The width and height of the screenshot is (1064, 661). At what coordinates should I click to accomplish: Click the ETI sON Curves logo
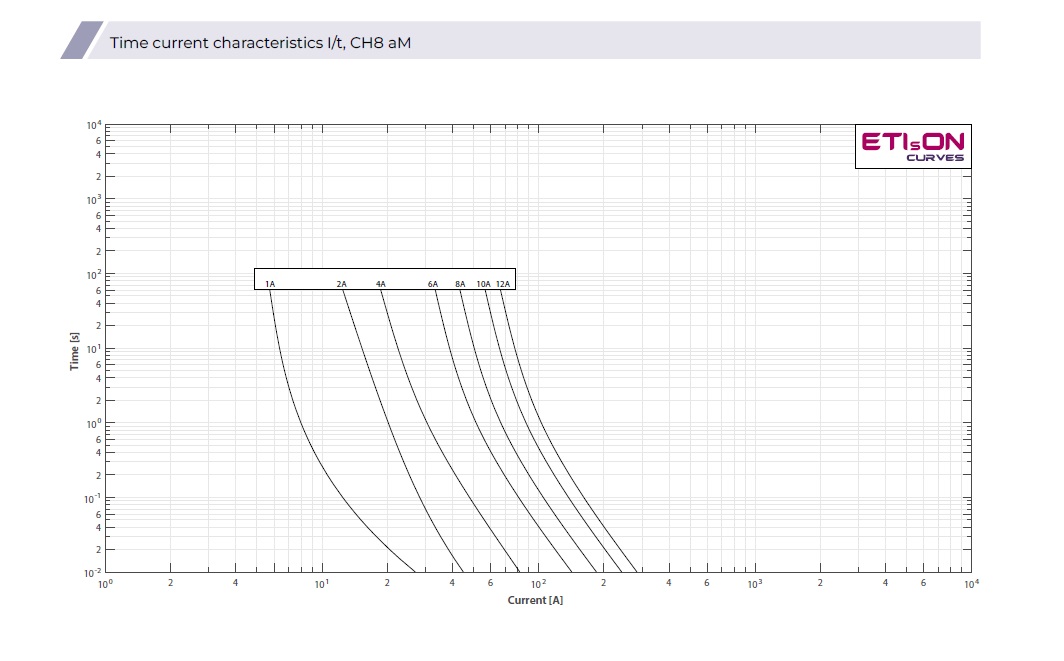[x=913, y=146]
